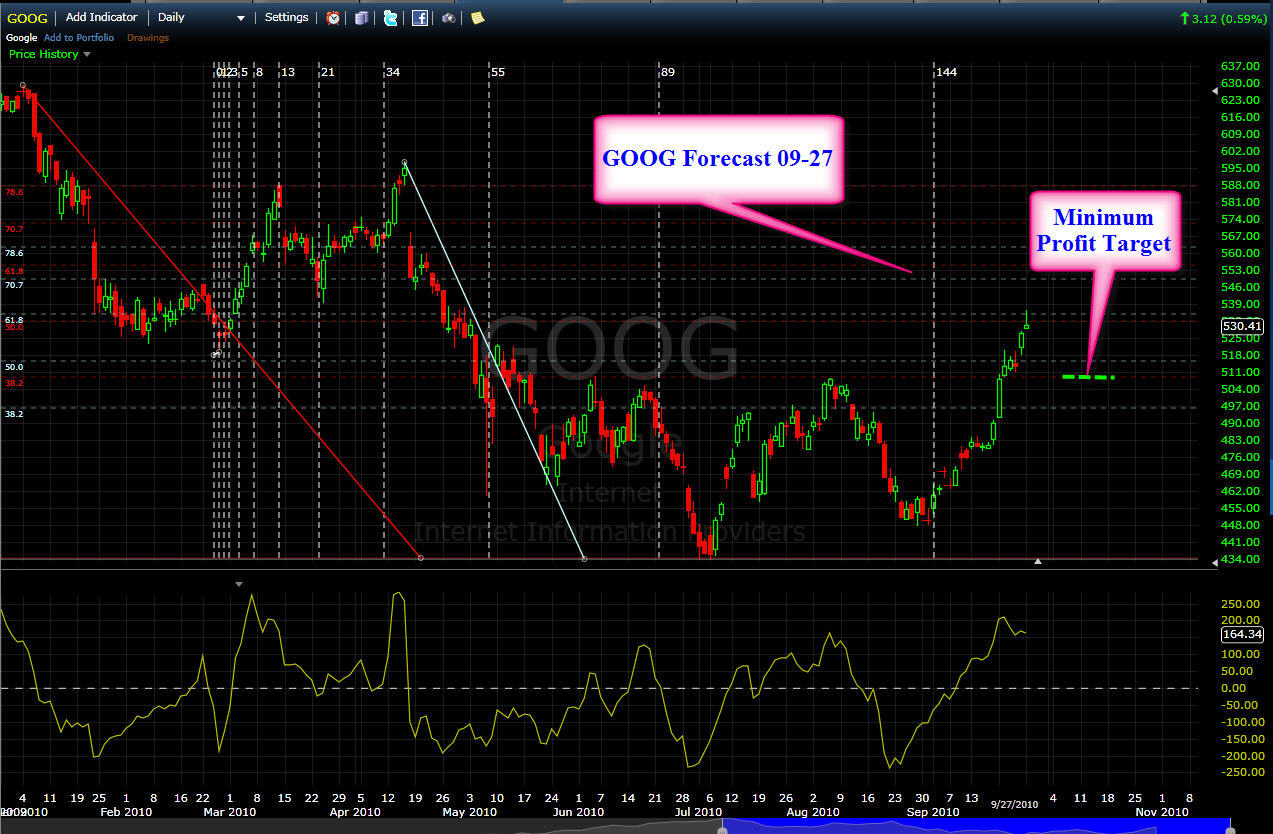Click the dropdown arrow next to Daily
This screenshot has height=834, width=1273.
[241, 19]
